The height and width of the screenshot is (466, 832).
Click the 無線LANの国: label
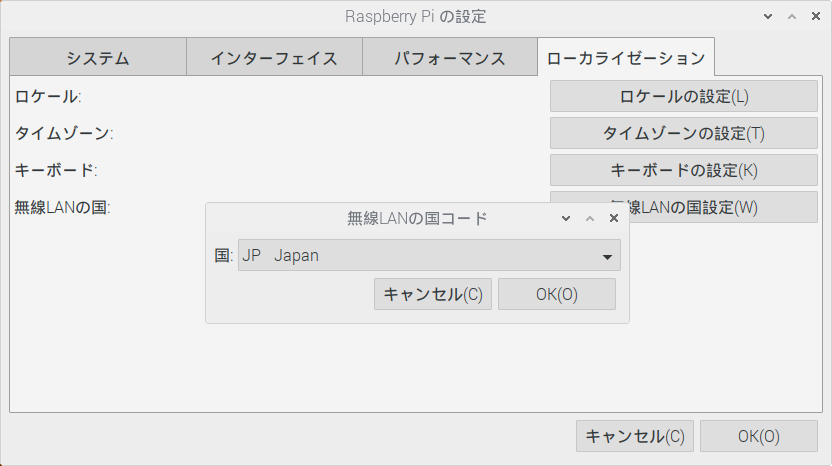click(x=62, y=208)
